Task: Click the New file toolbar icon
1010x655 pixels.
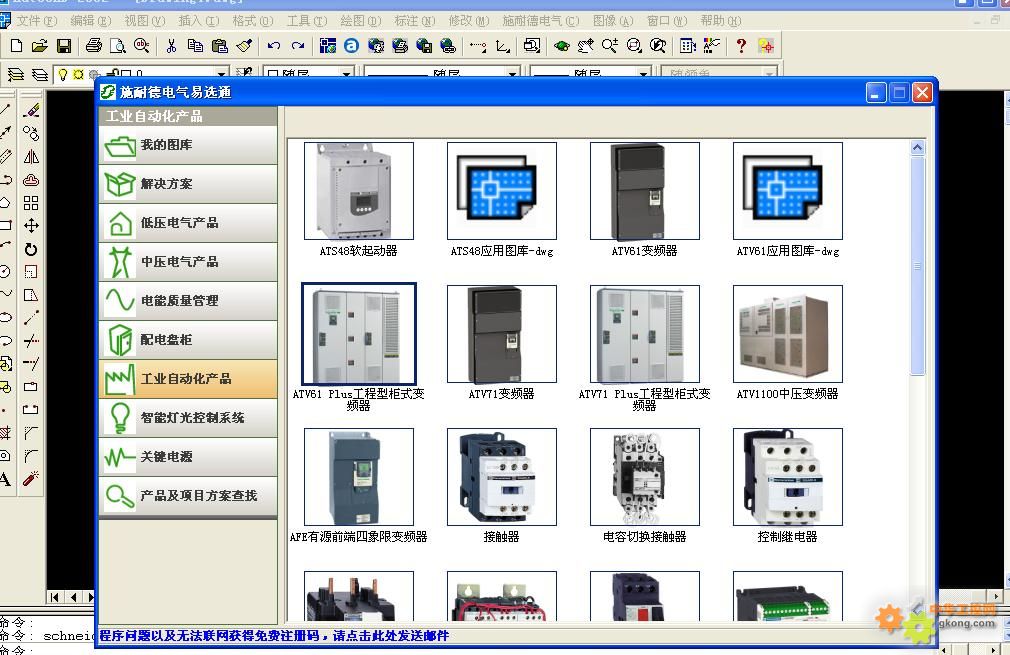Action: [17, 46]
